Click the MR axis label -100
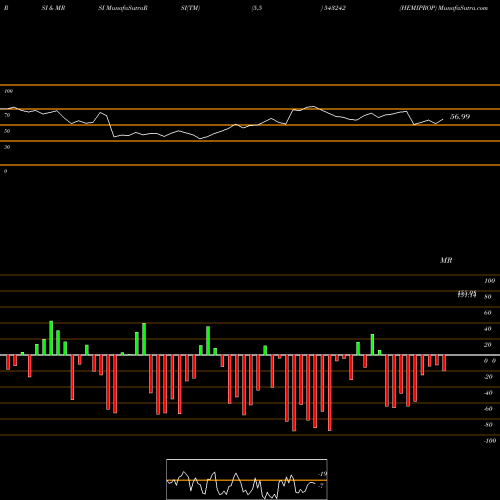Screen dimensions: 500x500 (490, 441)
